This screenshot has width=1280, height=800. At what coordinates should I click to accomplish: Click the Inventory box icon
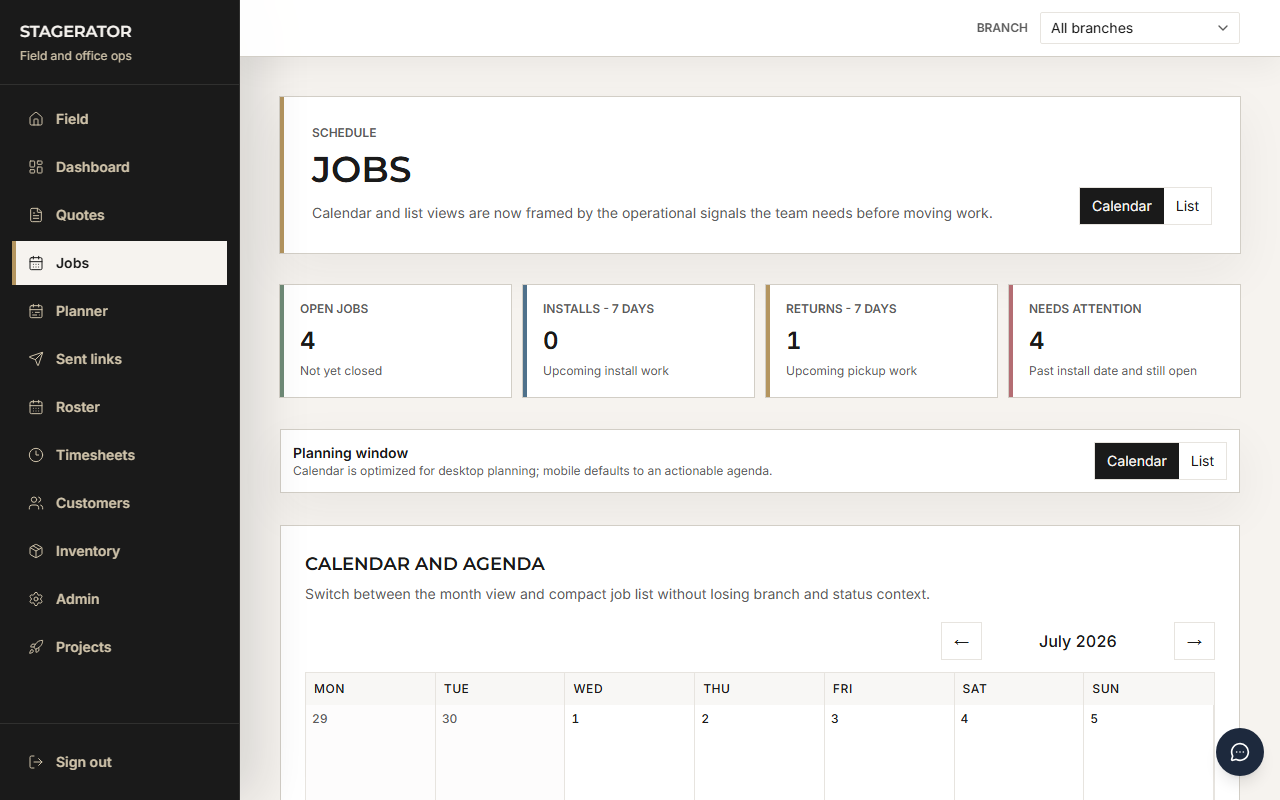pos(36,551)
